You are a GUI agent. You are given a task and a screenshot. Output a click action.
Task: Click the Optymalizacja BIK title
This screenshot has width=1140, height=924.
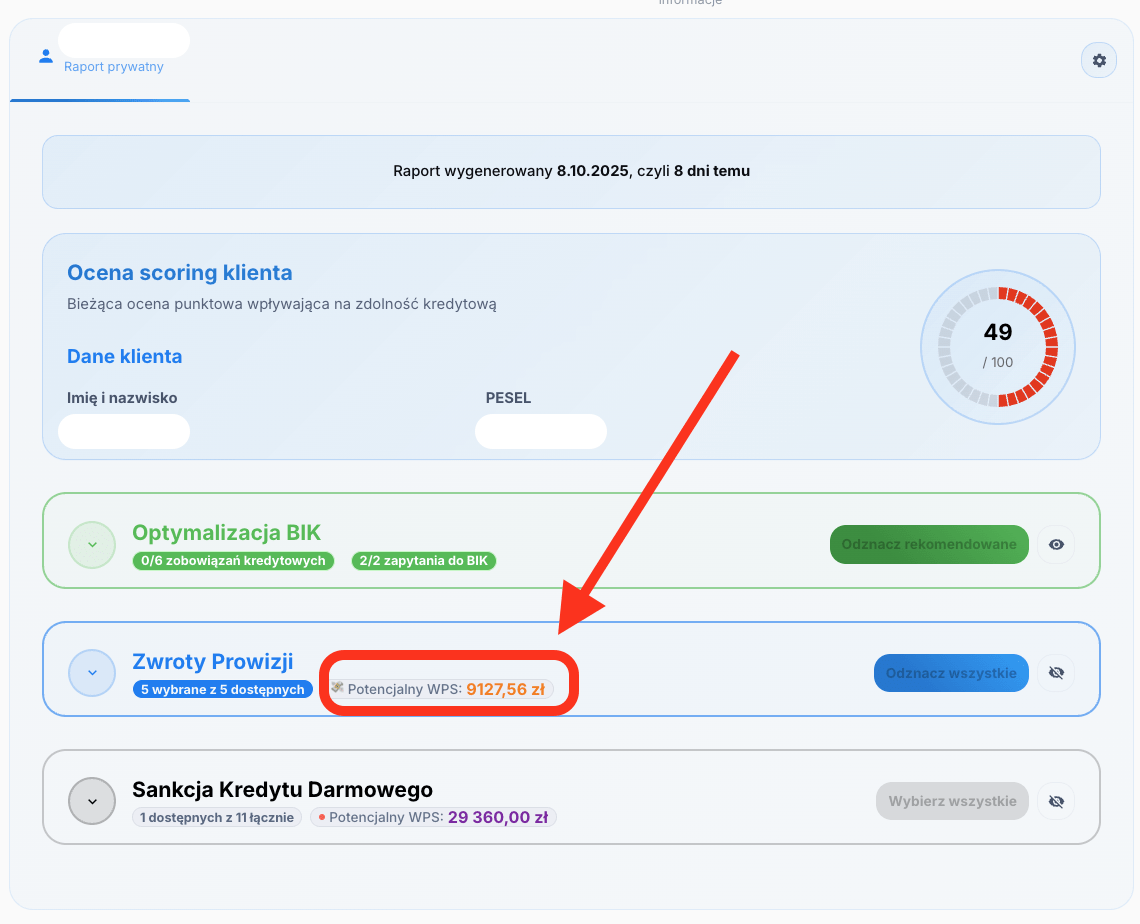coord(226,533)
